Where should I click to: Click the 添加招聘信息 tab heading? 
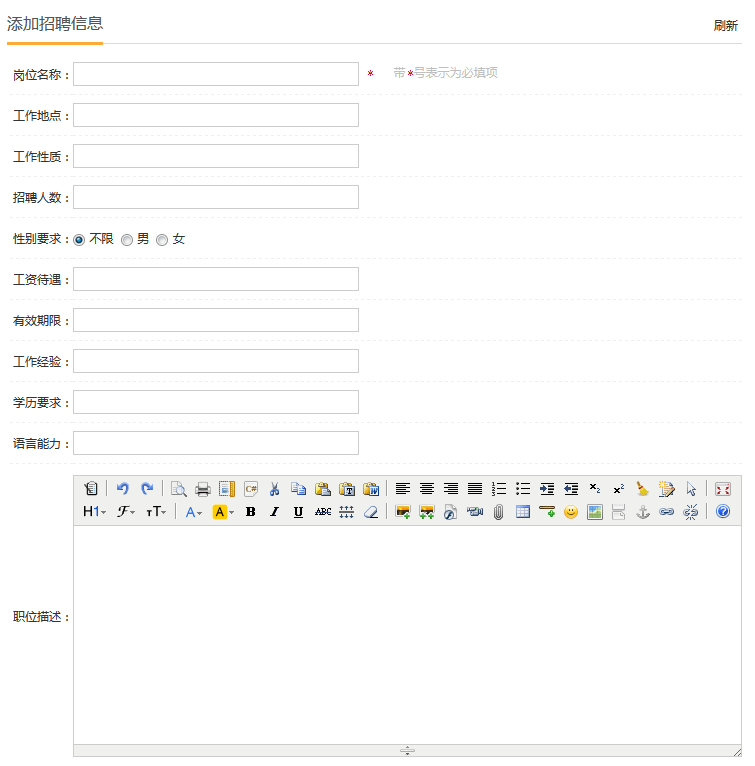[x=55, y=23]
